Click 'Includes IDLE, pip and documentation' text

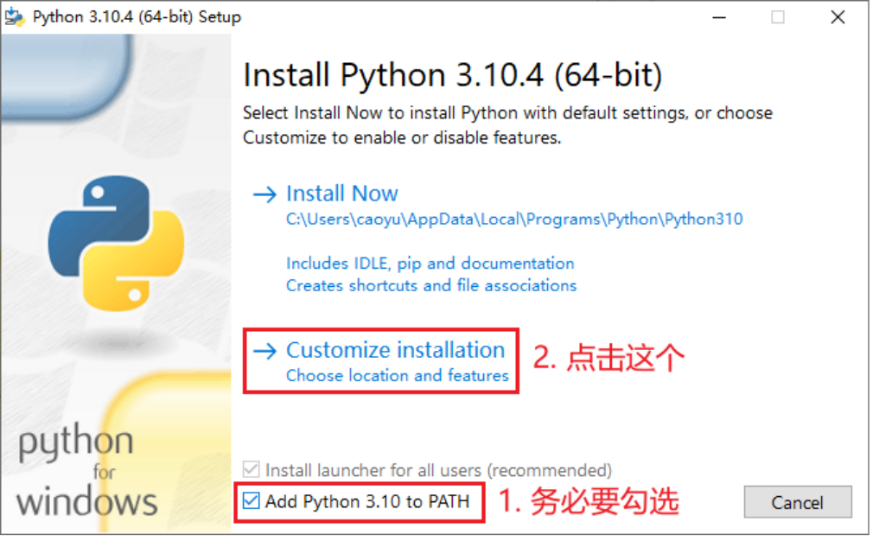[430, 264]
